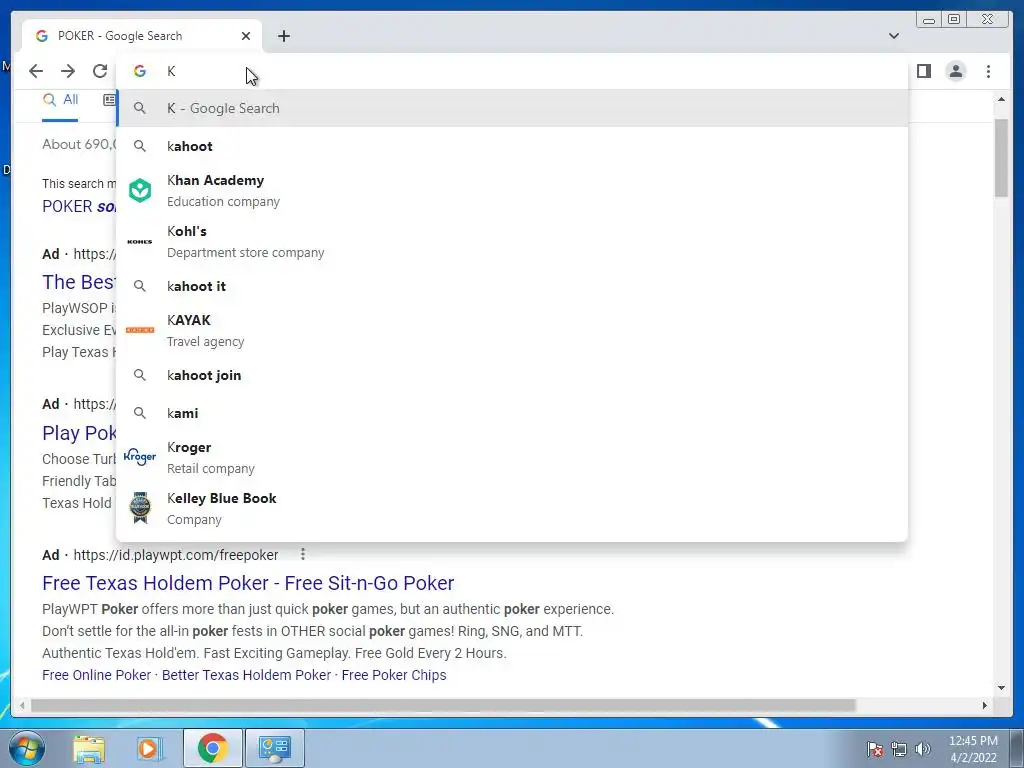1024x768 pixels.
Task: Click the Kroger logo icon
Action: [140, 456]
